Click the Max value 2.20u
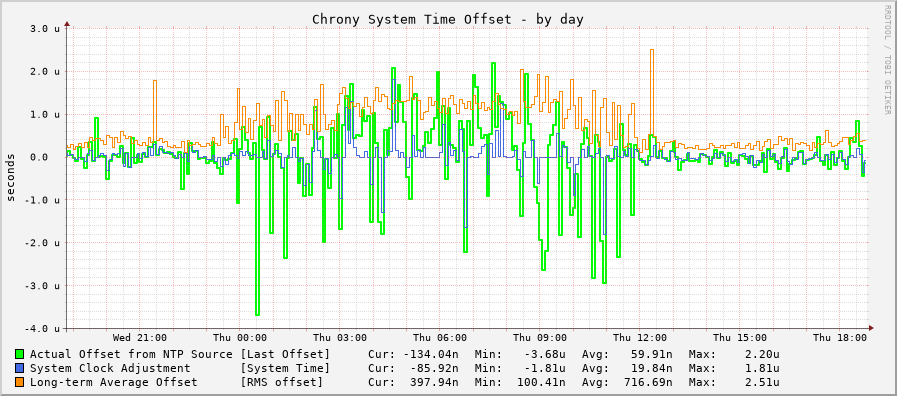Viewport: 897px width, 396px height. tap(763, 354)
